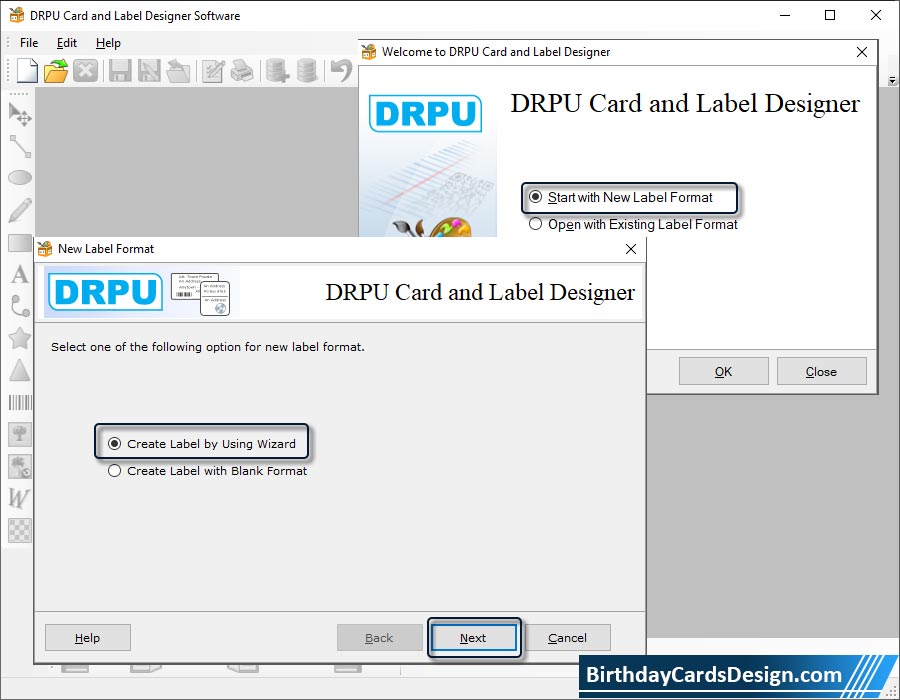Click Close in the Welcome dialog
Screen dimensions: 900x700
click(821, 371)
